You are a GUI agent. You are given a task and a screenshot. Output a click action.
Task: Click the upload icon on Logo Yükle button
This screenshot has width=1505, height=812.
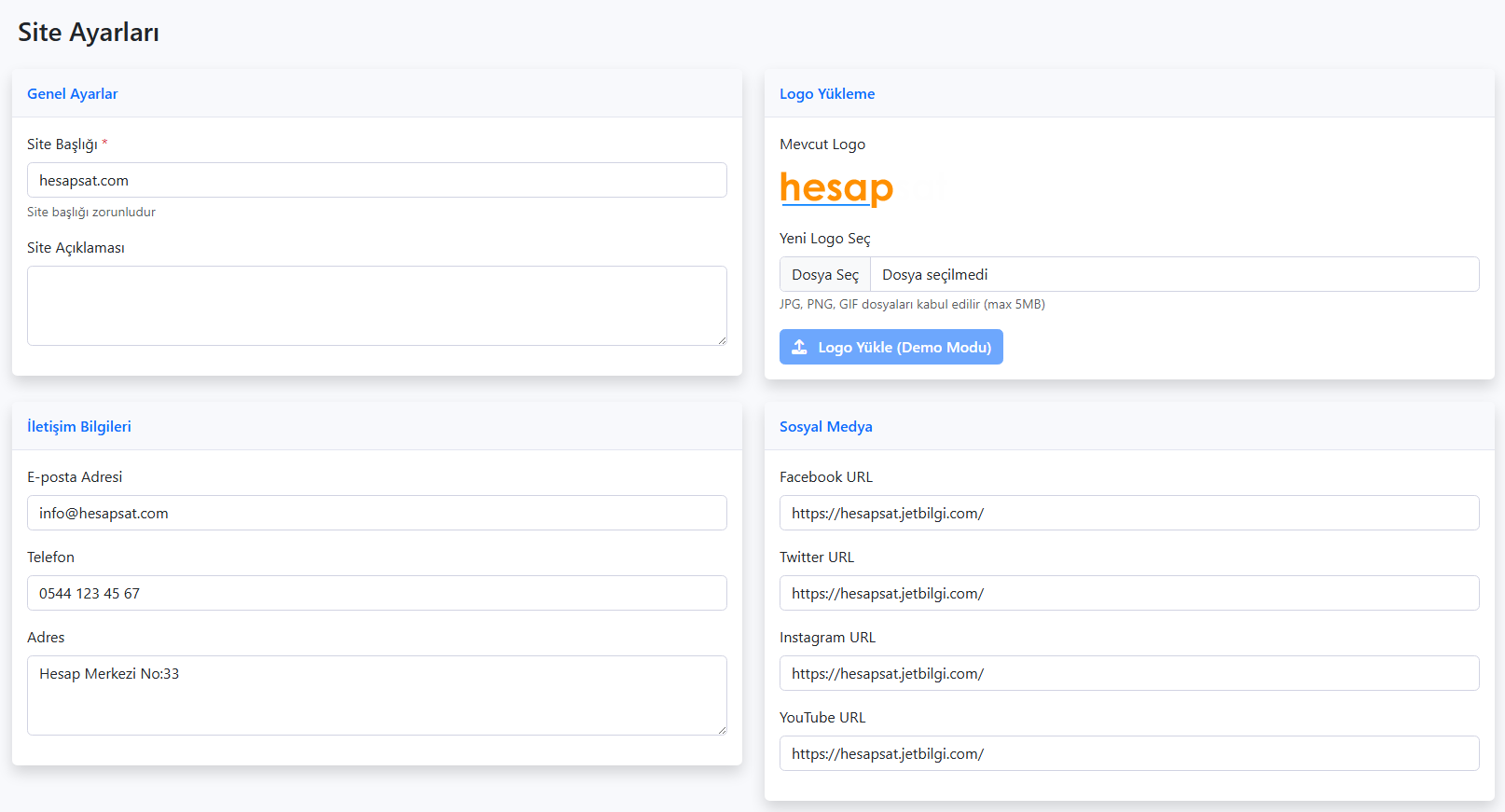[x=799, y=347]
